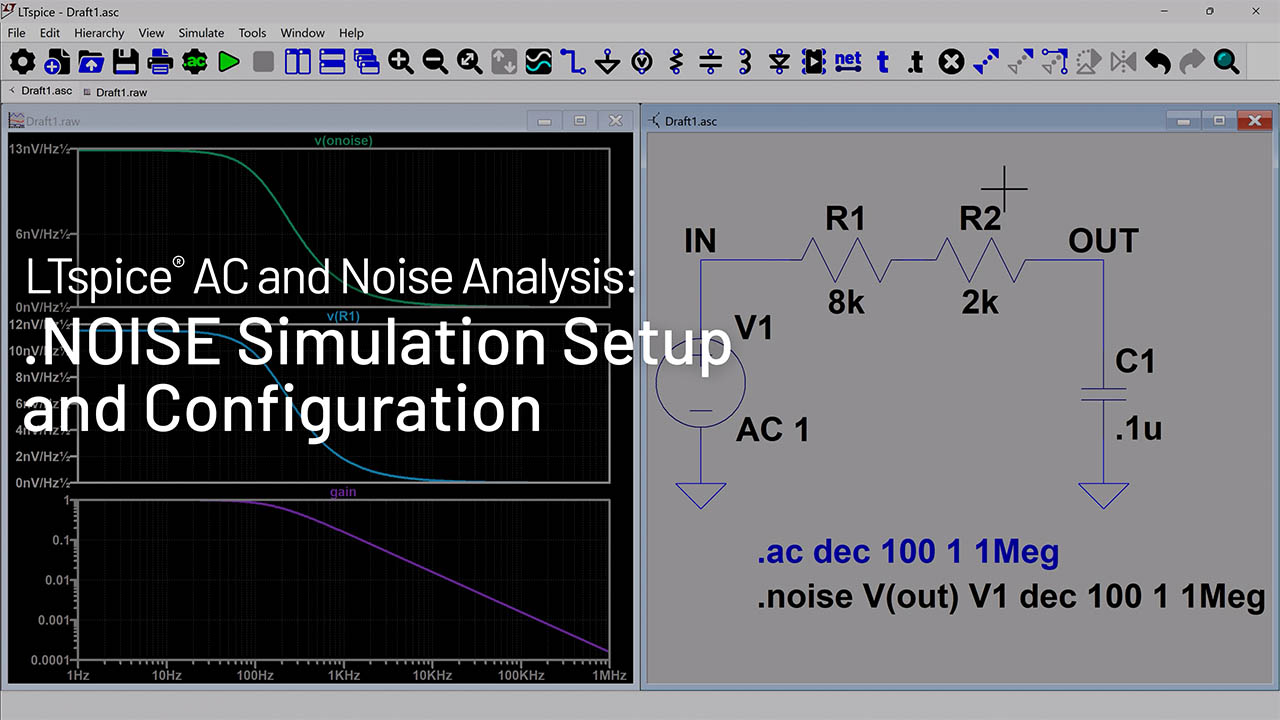Click the Undo arrow
This screenshot has width=1280, height=720.
(x=1158, y=62)
